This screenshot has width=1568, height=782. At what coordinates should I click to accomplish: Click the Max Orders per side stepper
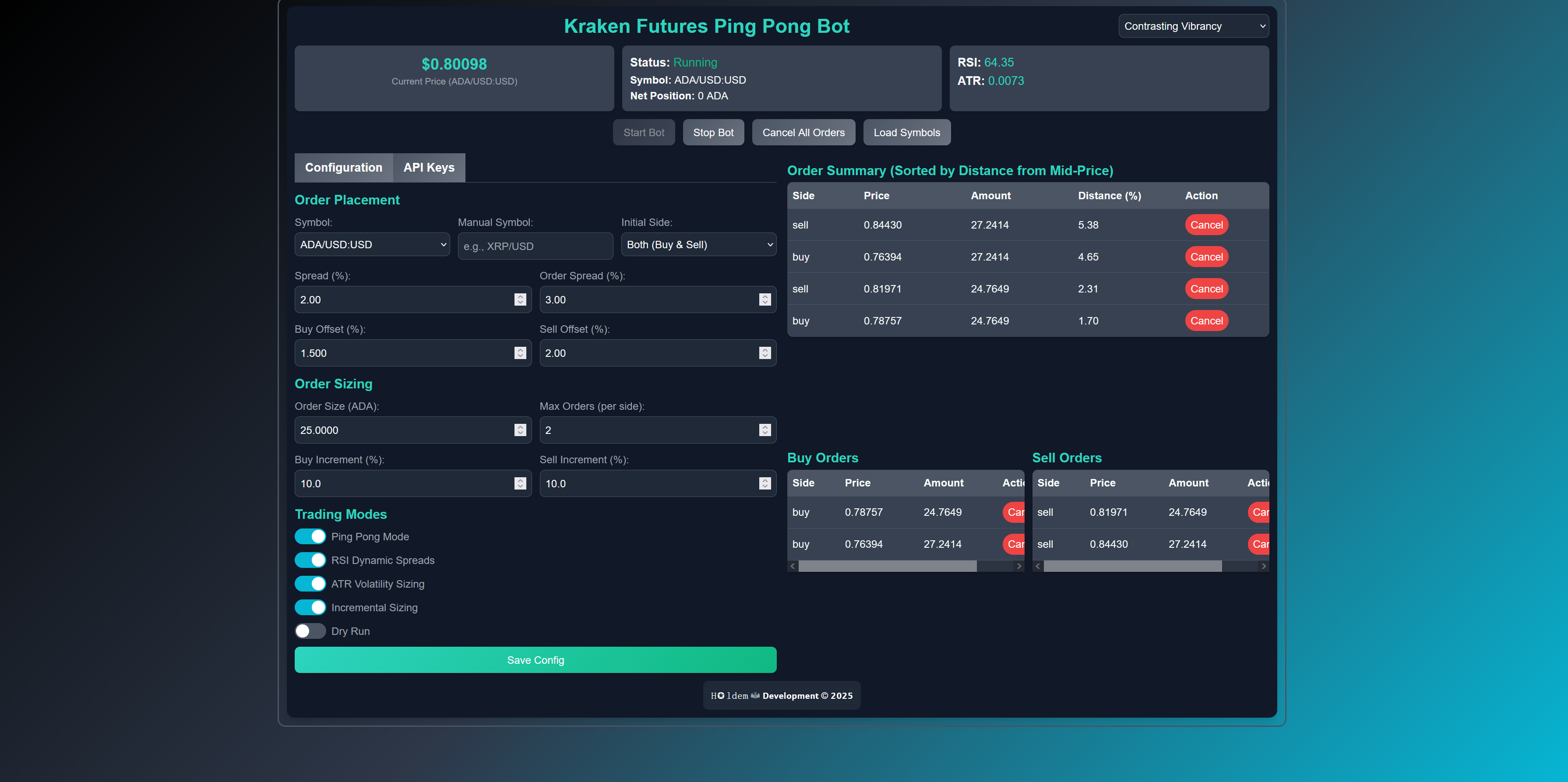tap(765, 430)
